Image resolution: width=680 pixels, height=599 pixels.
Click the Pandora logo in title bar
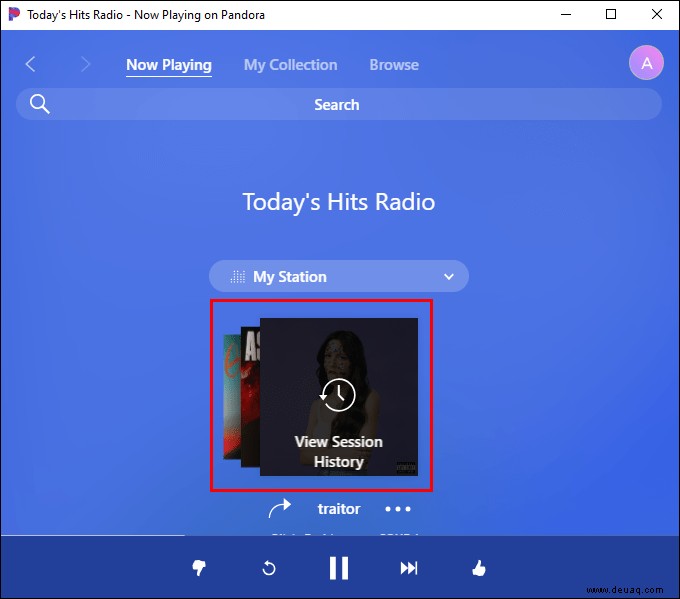pos(14,14)
